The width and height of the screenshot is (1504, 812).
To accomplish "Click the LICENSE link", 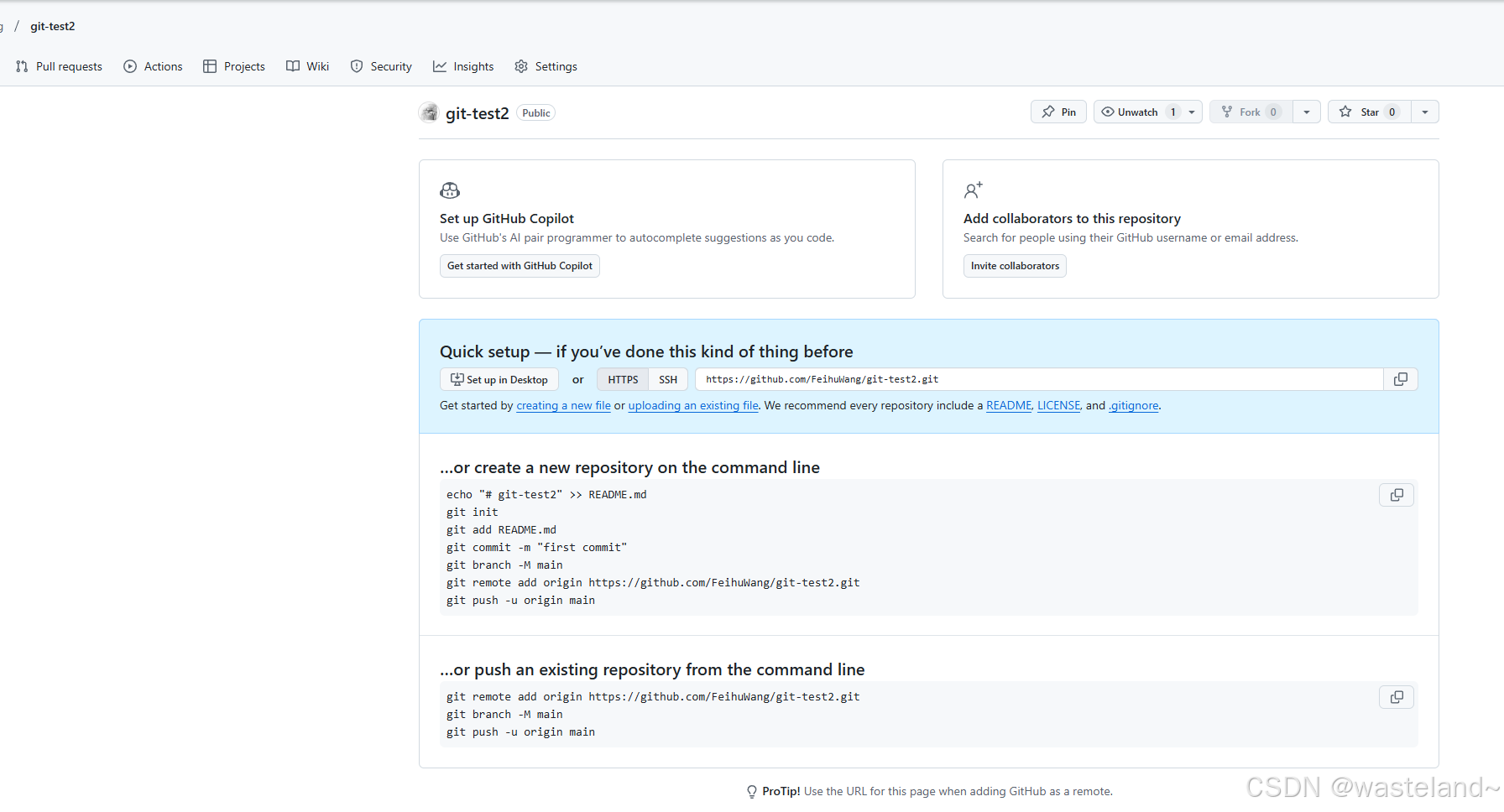I will [1059, 405].
